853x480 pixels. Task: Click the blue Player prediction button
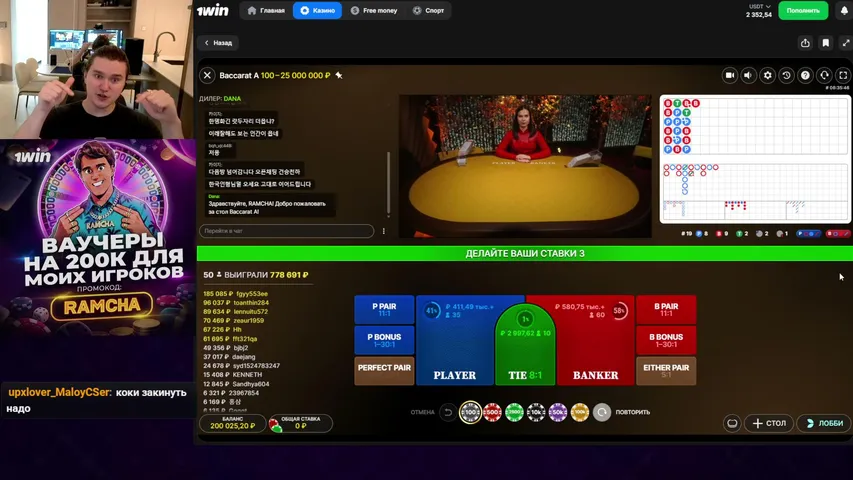[x=808, y=233]
